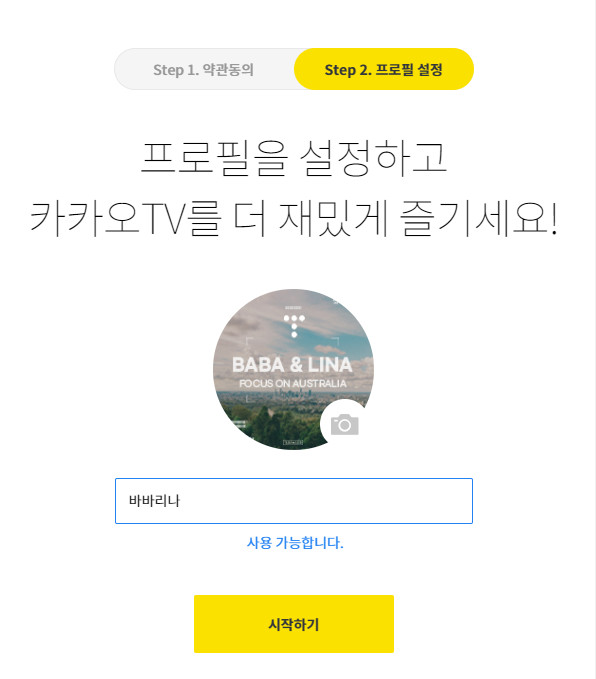Click the word Step 2. in yellow pill
Screen dimensions: 596x679
(x=348, y=70)
